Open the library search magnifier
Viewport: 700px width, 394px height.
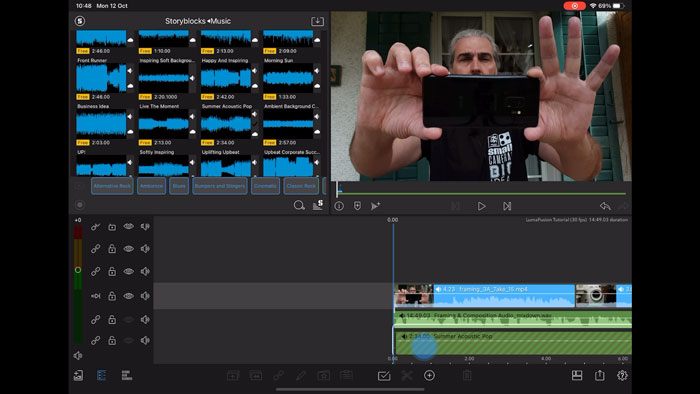point(299,205)
